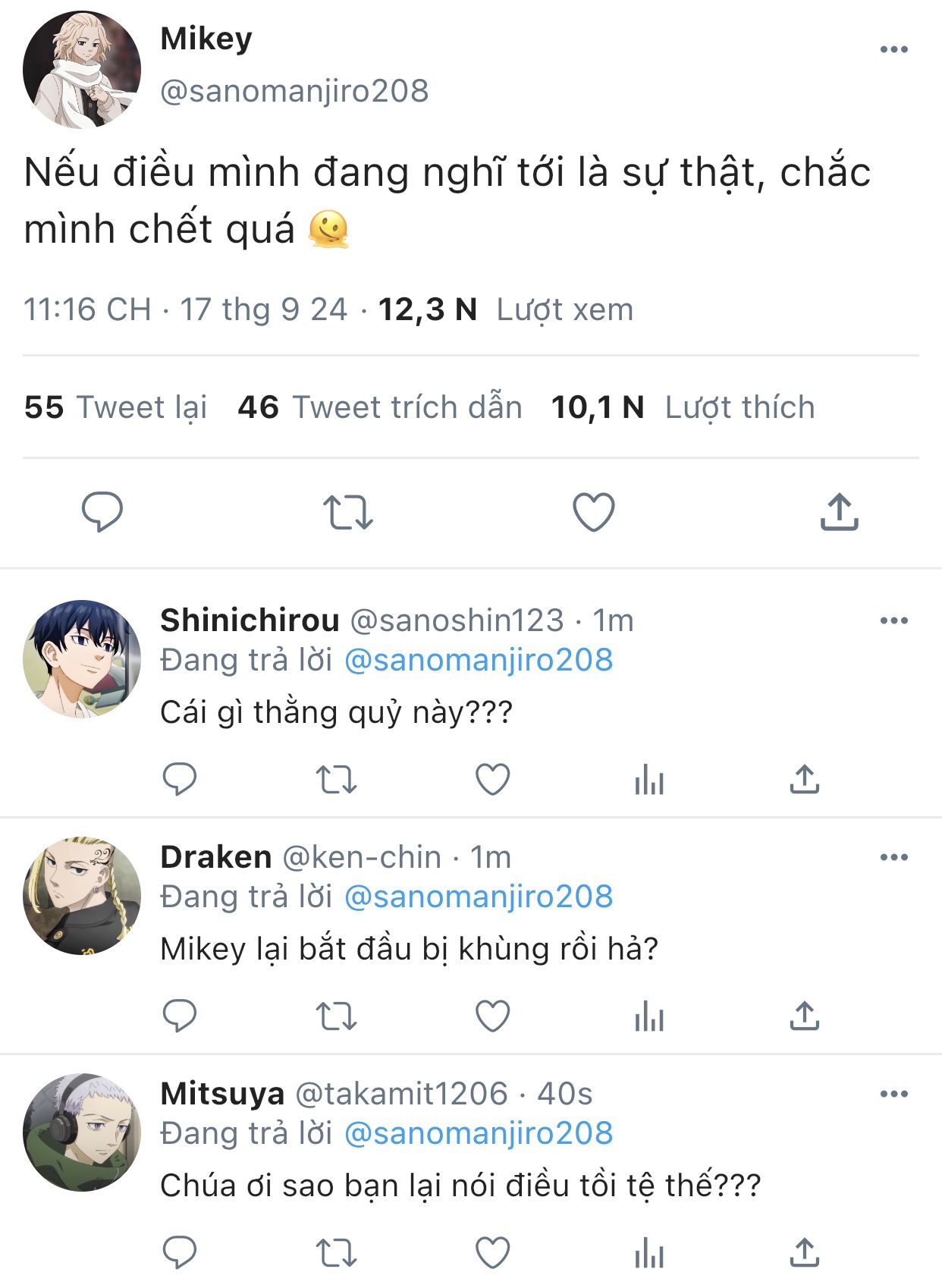Share Mikey's main tweet
942x1288 pixels.
pos(839,512)
